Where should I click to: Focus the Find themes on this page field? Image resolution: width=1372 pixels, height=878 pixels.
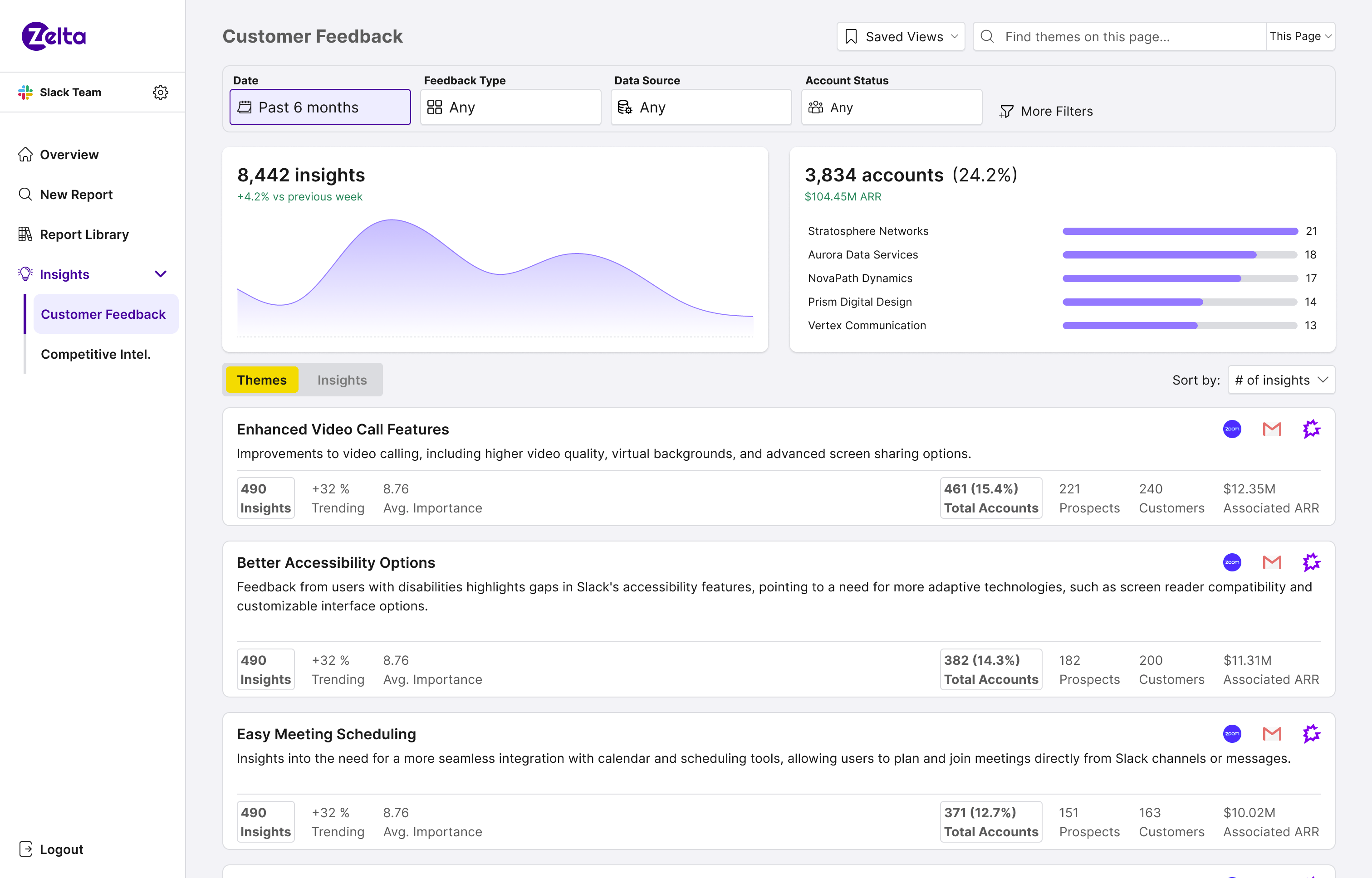coord(1119,36)
